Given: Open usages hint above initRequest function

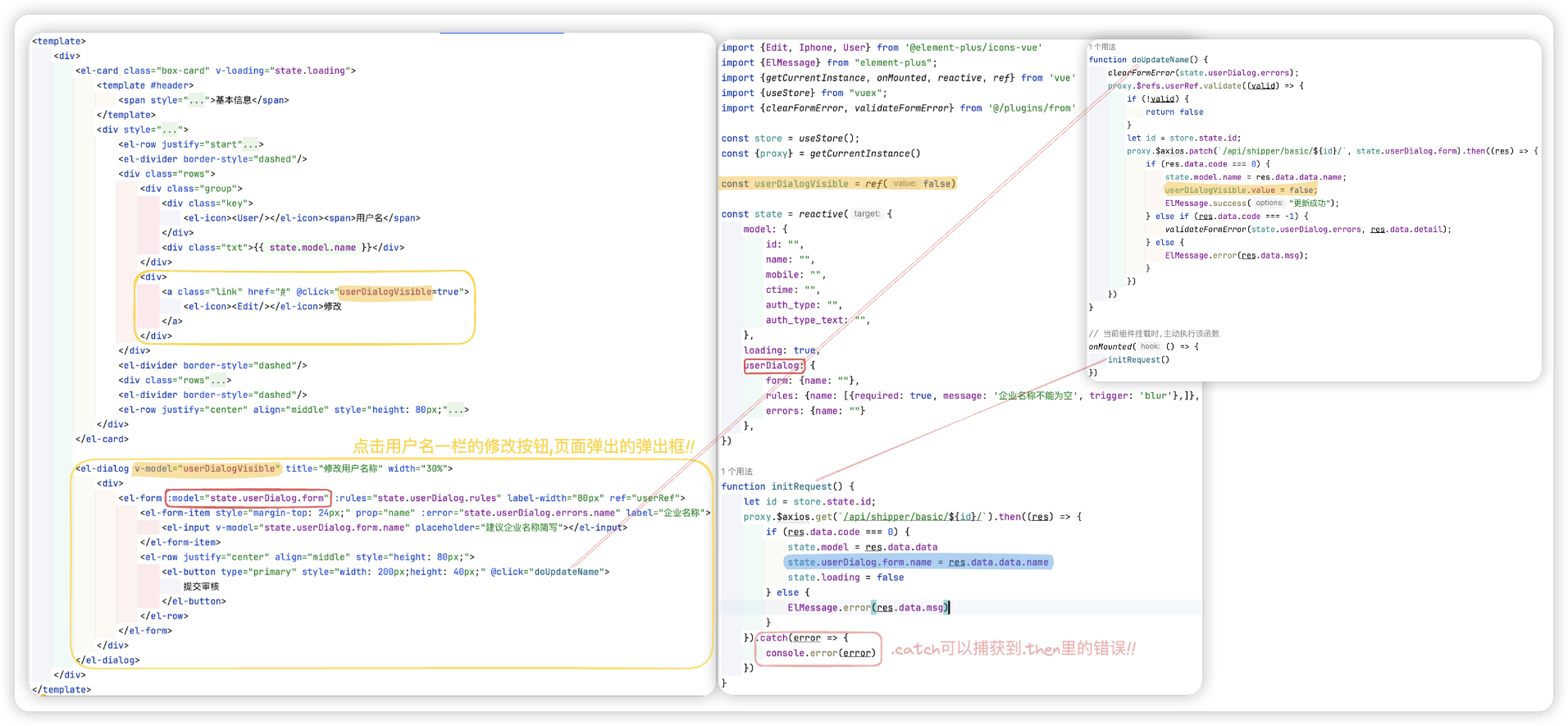Looking at the screenshot, I should [x=736, y=472].
